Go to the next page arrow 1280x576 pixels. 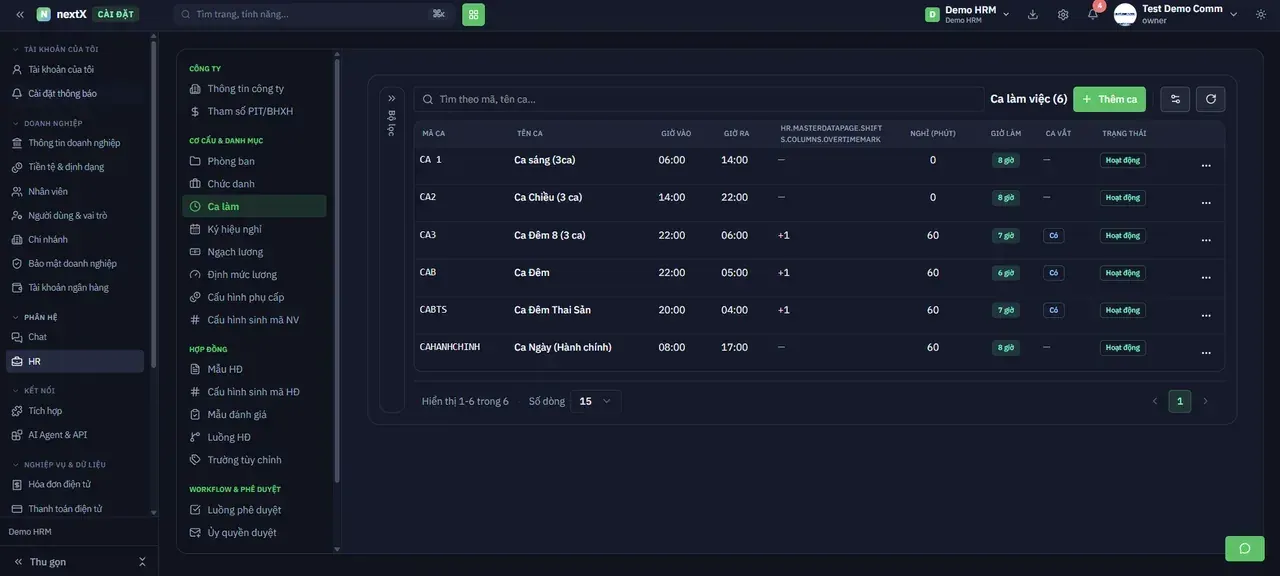click(1205, 401)
